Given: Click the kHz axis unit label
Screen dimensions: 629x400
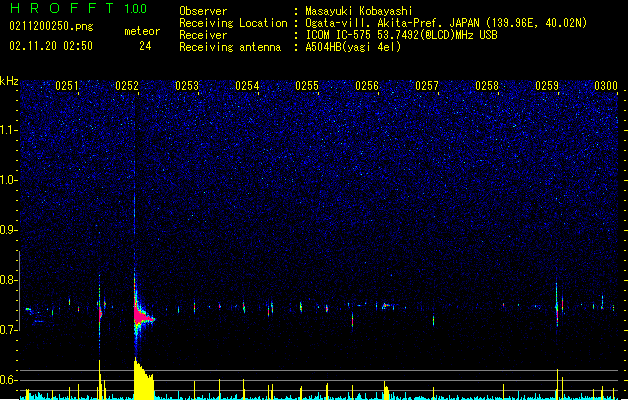Looking at the screenshot, I should (9, 81).
